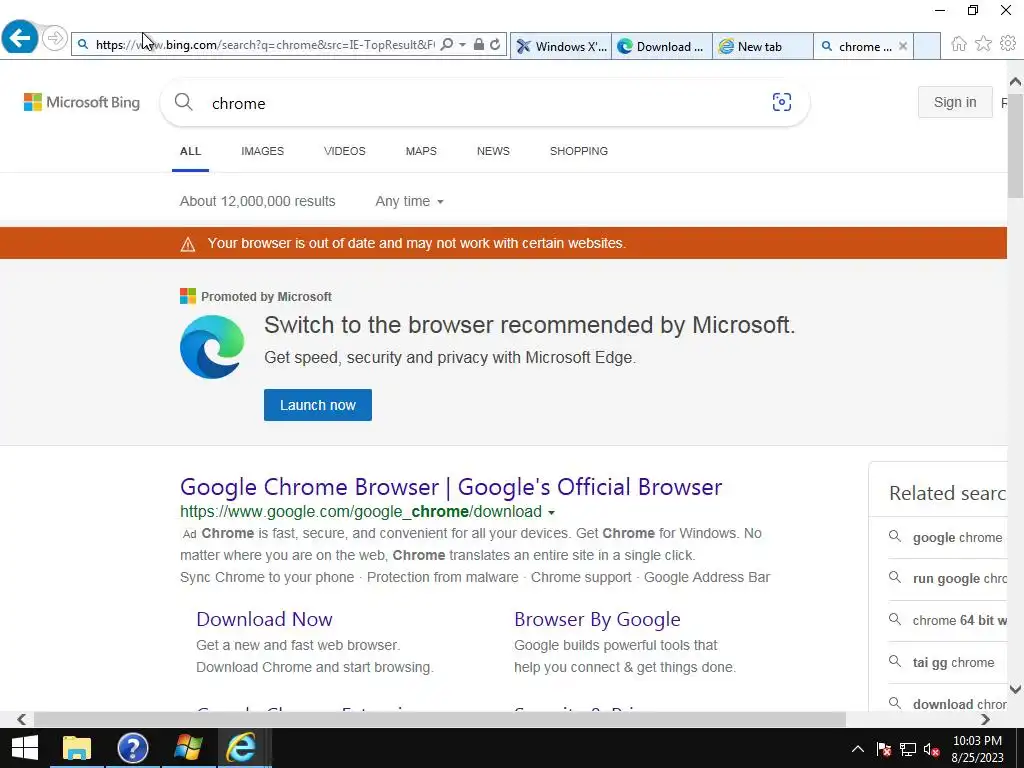The width and height of the screenshot is (1024, 768).
Task: Show hidden system tray icons chevron
Action: point(858,749)
